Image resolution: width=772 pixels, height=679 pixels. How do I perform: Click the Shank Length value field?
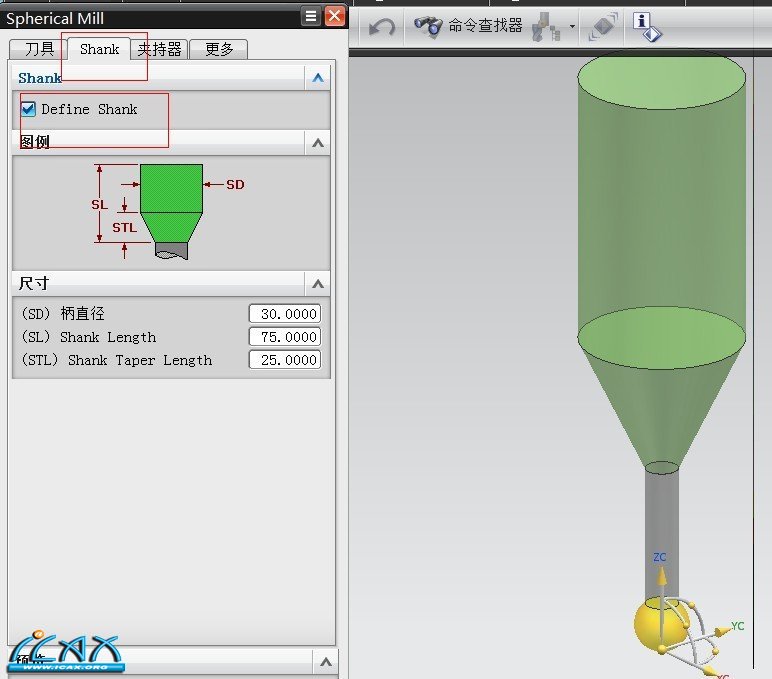285,337
